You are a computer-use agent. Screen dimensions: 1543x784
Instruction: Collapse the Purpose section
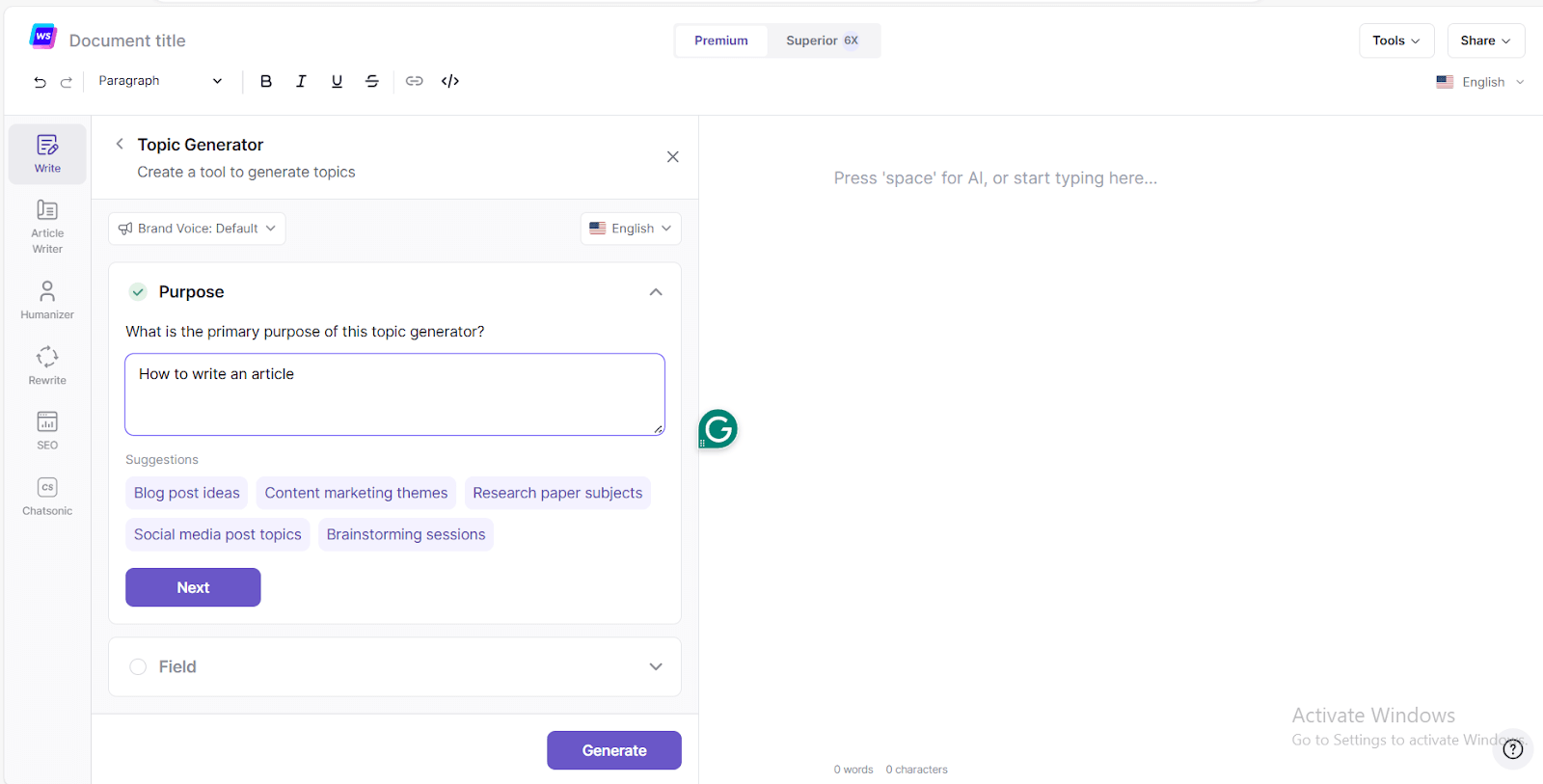656,292
